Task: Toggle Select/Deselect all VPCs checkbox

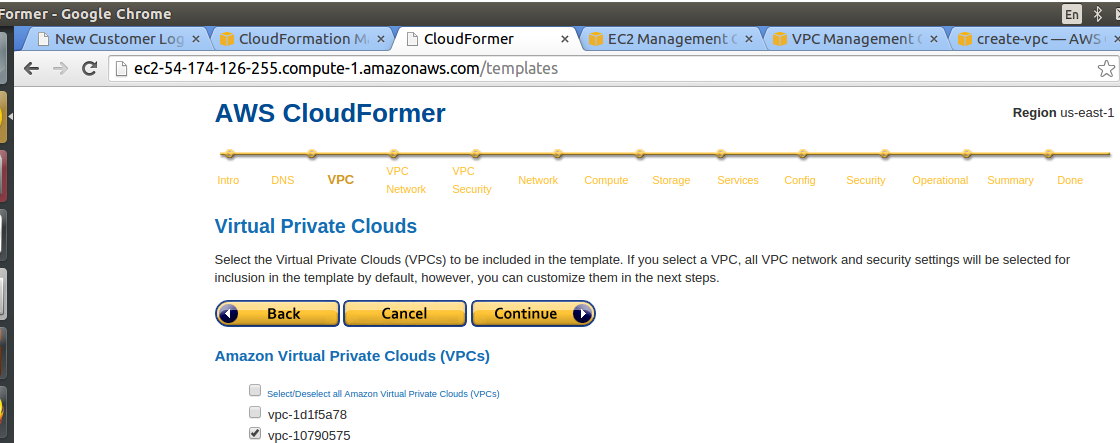Action: coord(255,390)
